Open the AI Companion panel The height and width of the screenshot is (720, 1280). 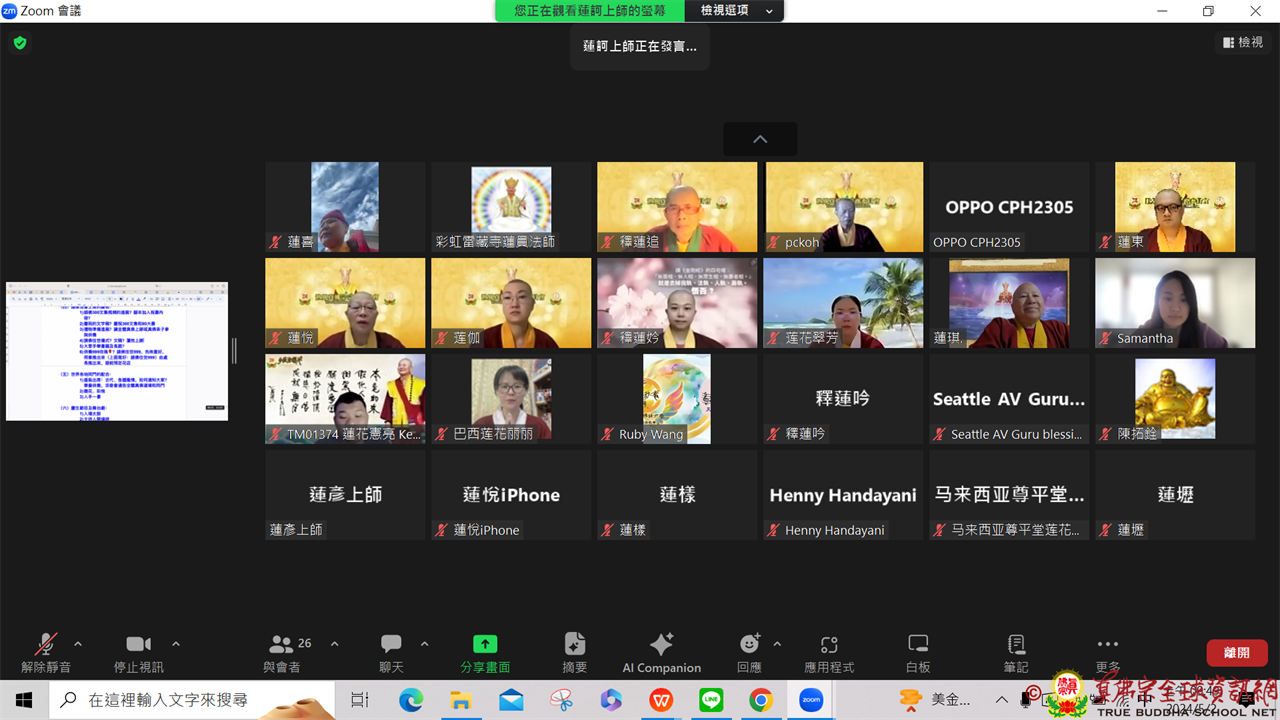click(661, 652)
